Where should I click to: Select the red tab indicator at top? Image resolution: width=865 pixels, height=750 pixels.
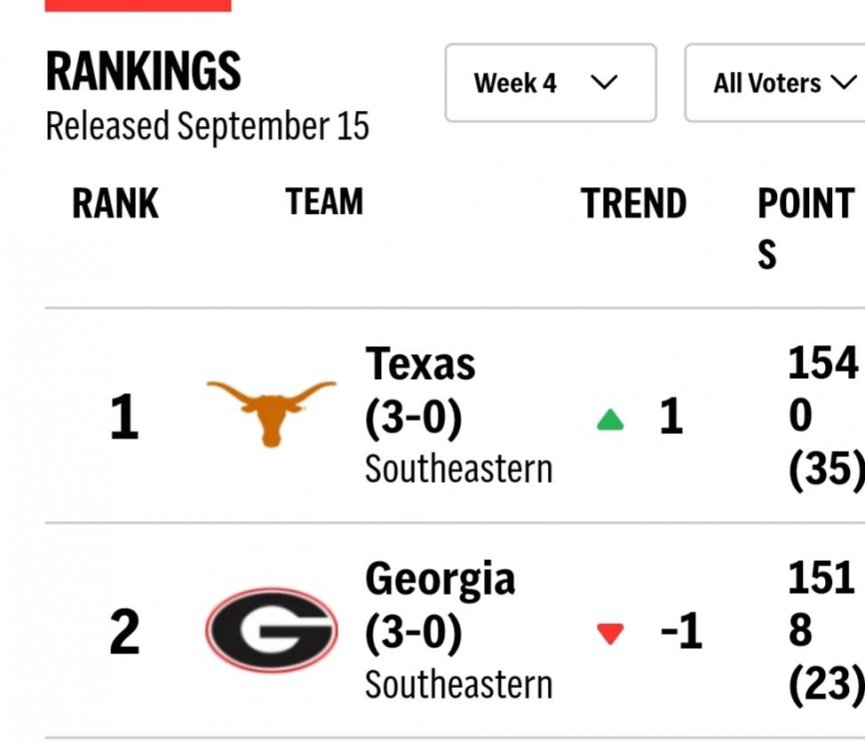point(138,5)
